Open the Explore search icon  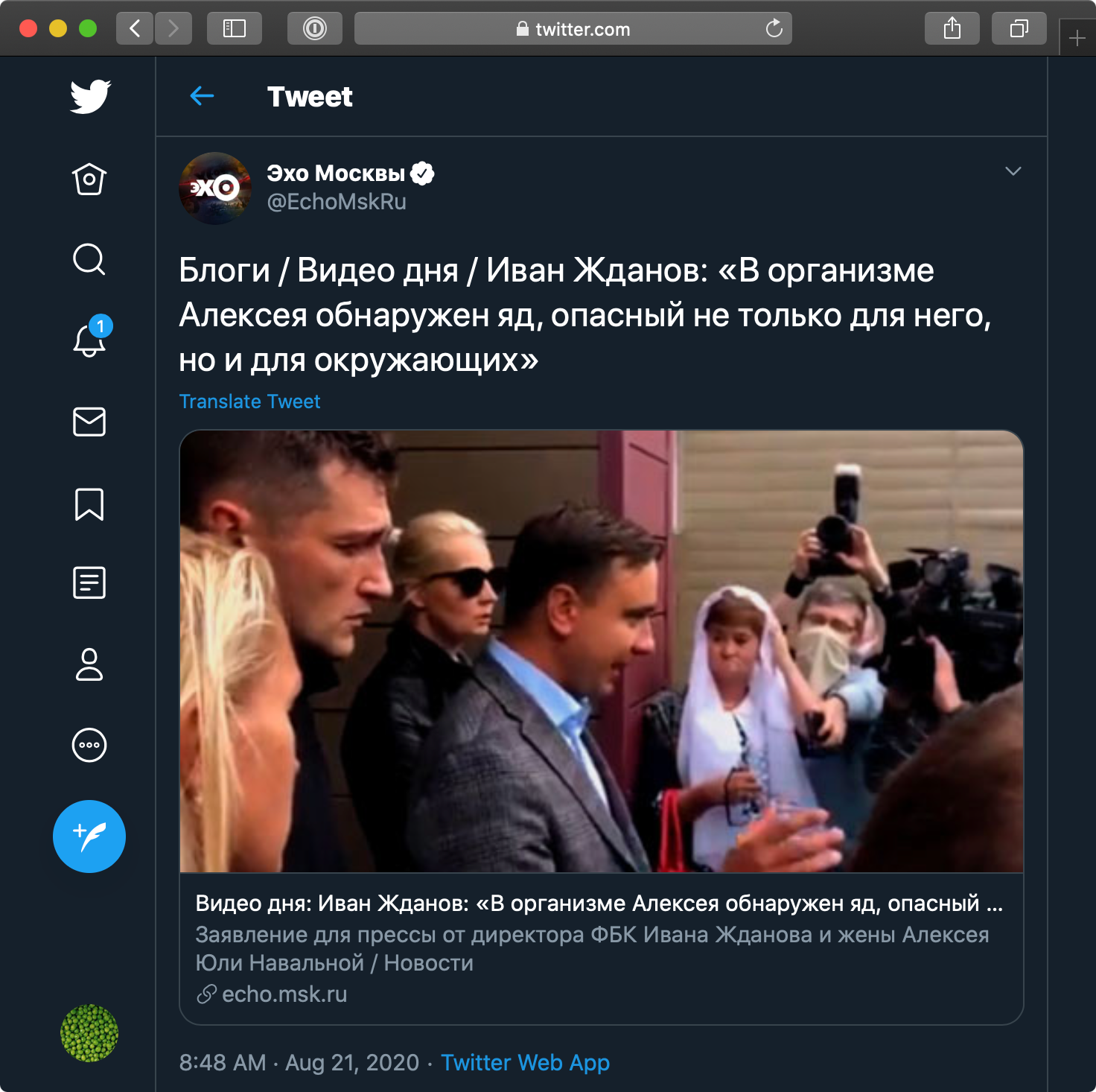89,259
